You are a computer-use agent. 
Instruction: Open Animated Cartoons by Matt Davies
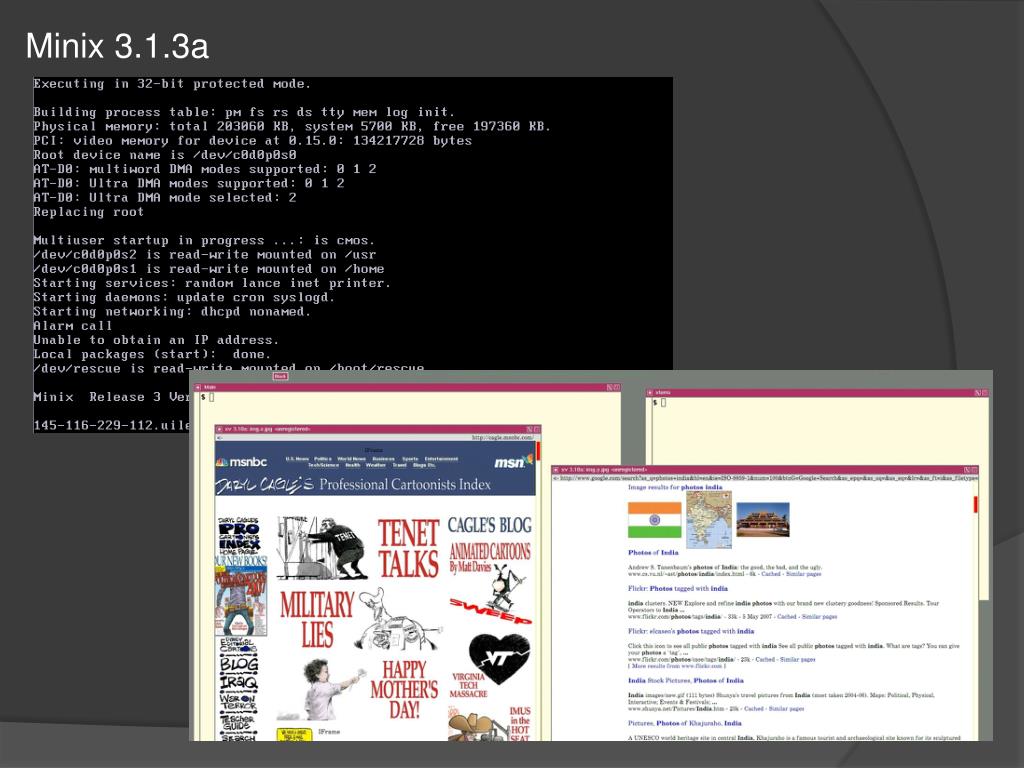490,558
